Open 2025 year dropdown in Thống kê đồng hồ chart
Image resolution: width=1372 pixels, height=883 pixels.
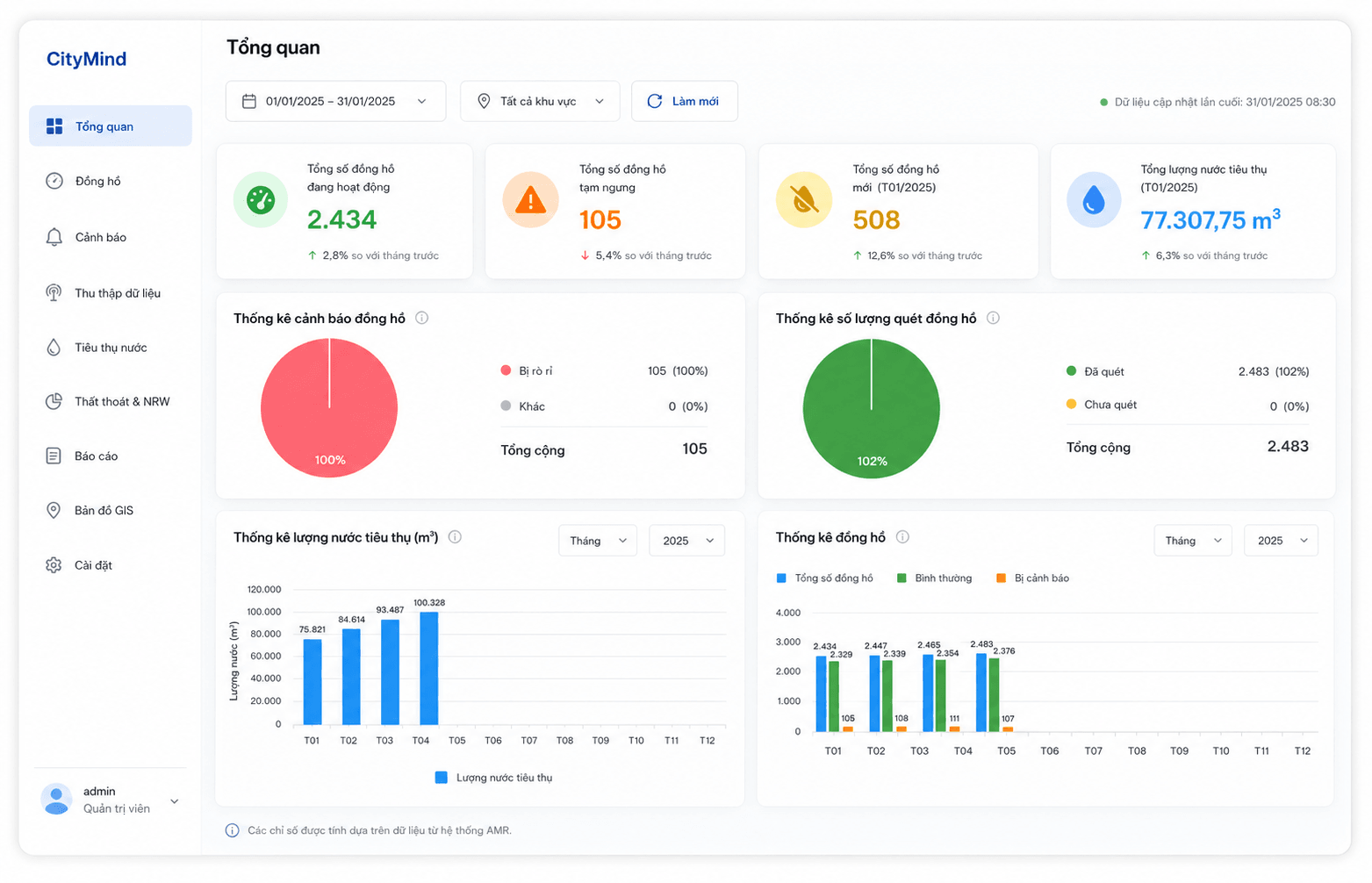click(x=1282, y=541)
